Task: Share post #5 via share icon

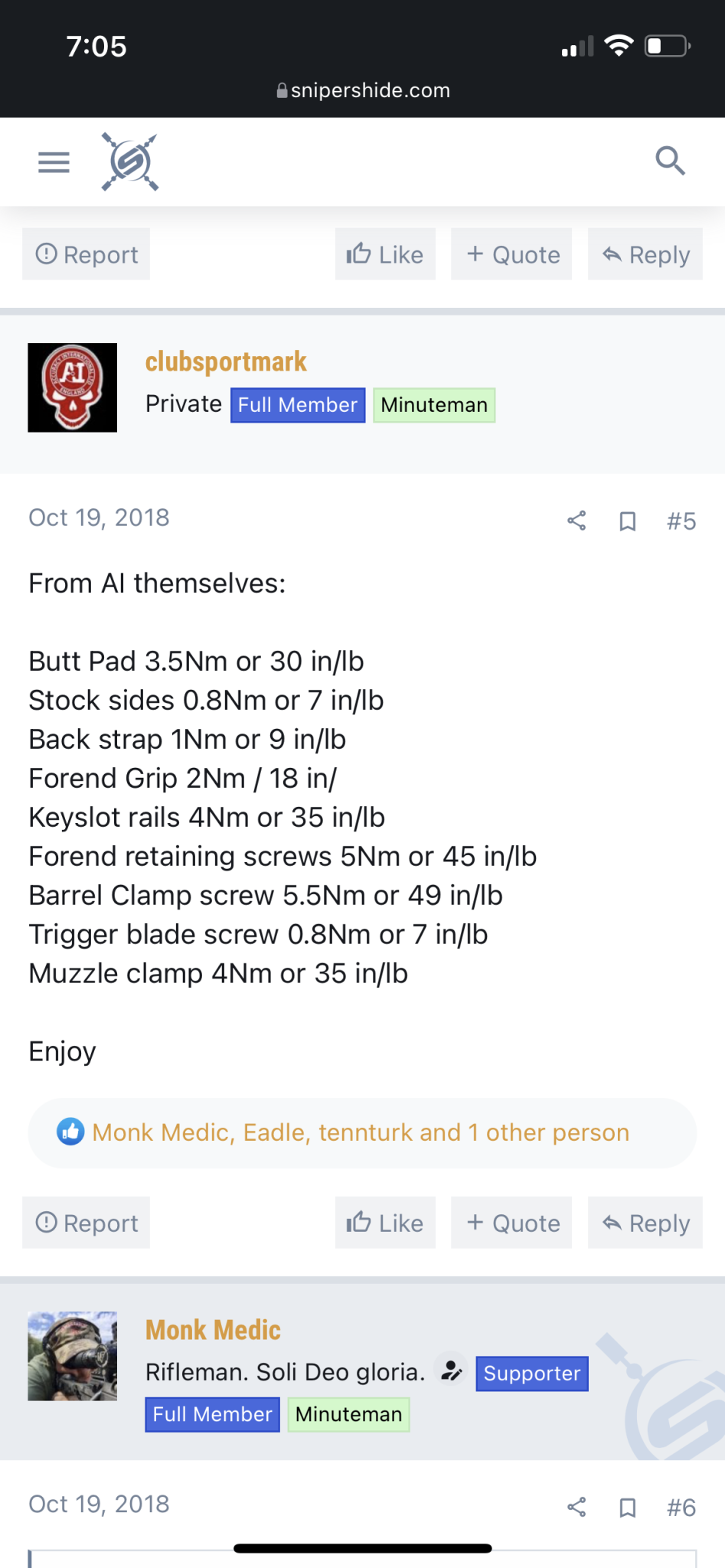Action: click(x=576, y=521)
